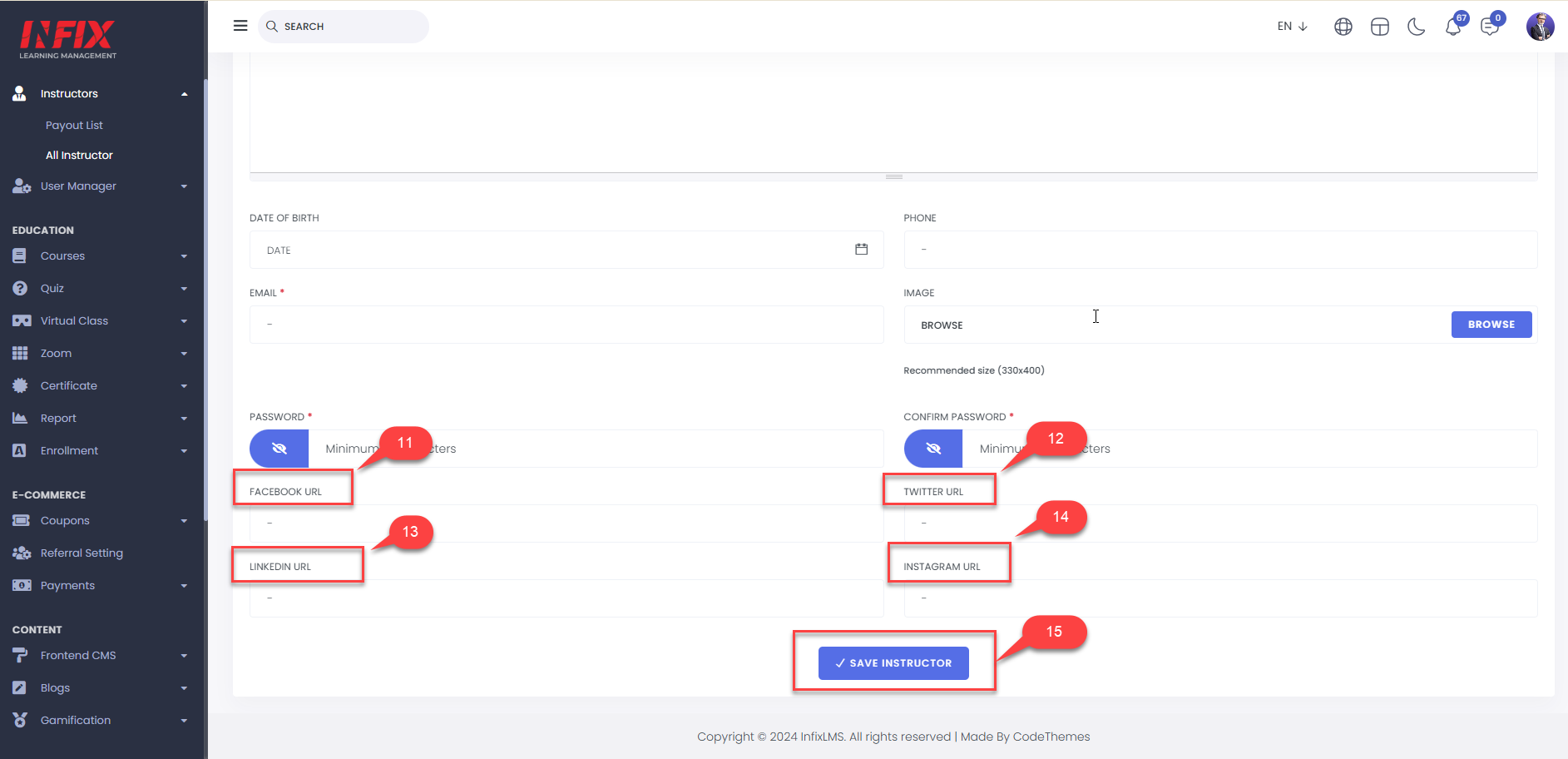Open the date of birth calendar icon

862,250
